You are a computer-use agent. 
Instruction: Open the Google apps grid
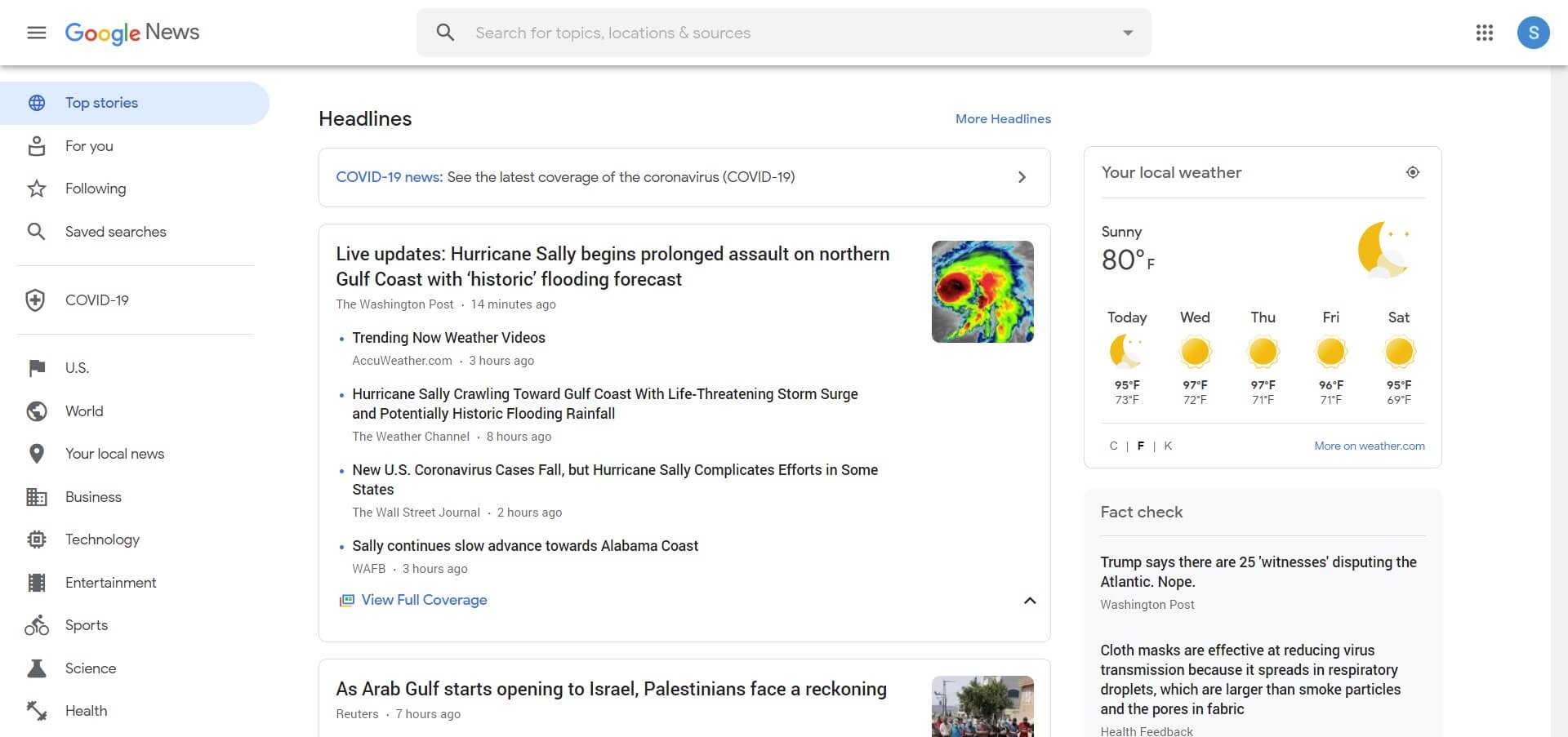click(x=1485, y=33)
